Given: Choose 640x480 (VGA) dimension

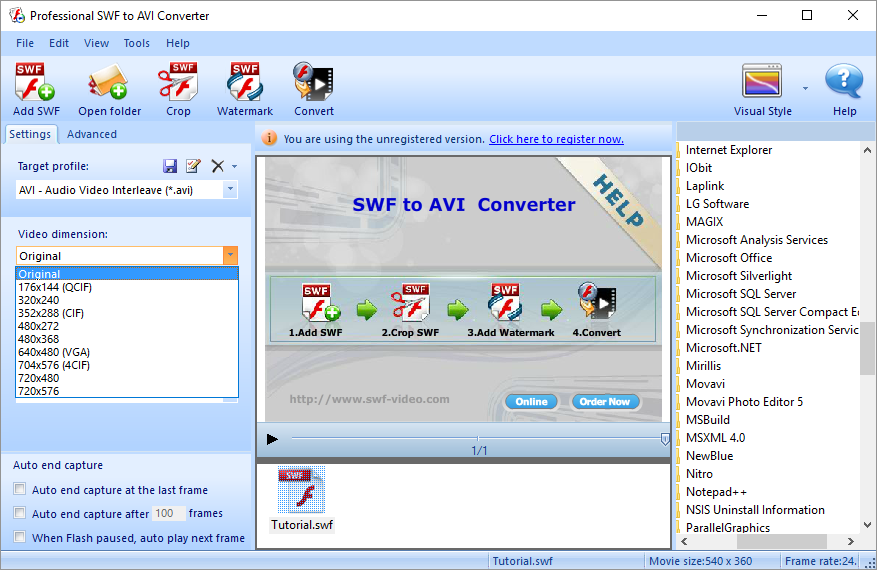Looking at the screenshot, I should 127,352.
